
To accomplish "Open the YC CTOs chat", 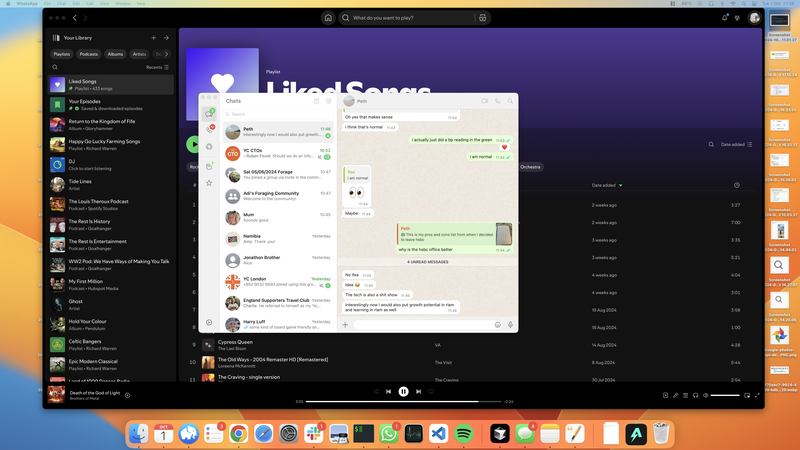I will [279, 153].
